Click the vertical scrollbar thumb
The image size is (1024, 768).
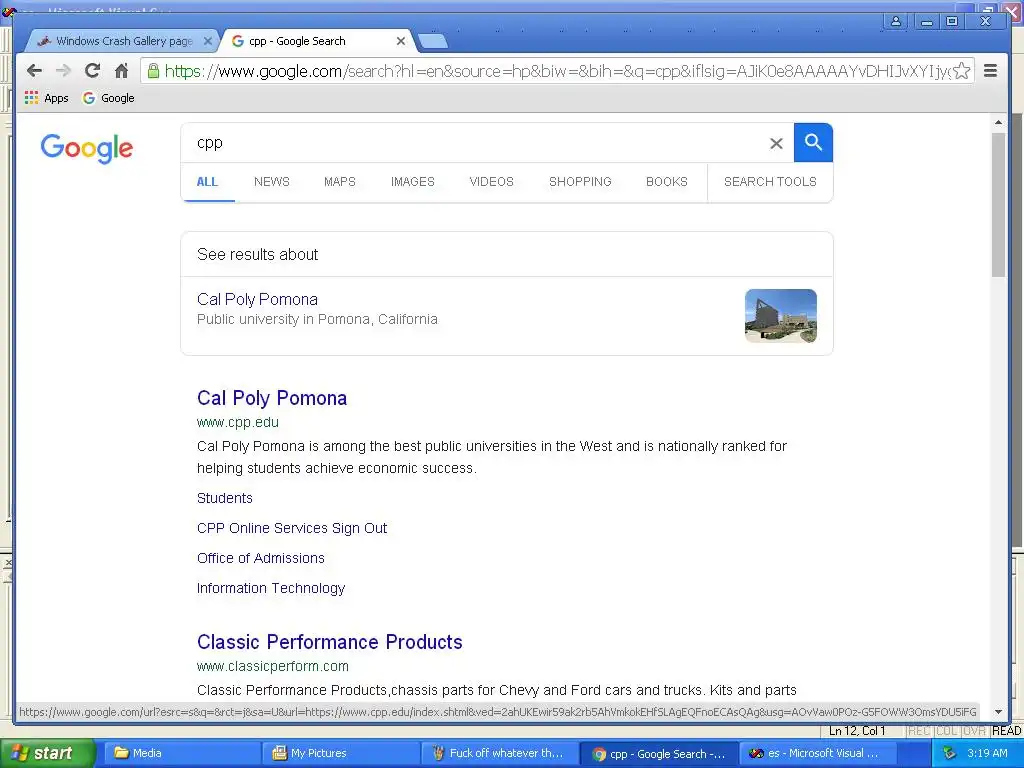[x=998, y=204]
